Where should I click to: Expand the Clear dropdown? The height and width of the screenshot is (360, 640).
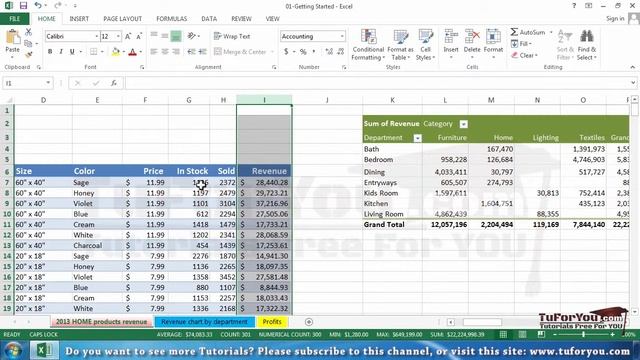536,56
